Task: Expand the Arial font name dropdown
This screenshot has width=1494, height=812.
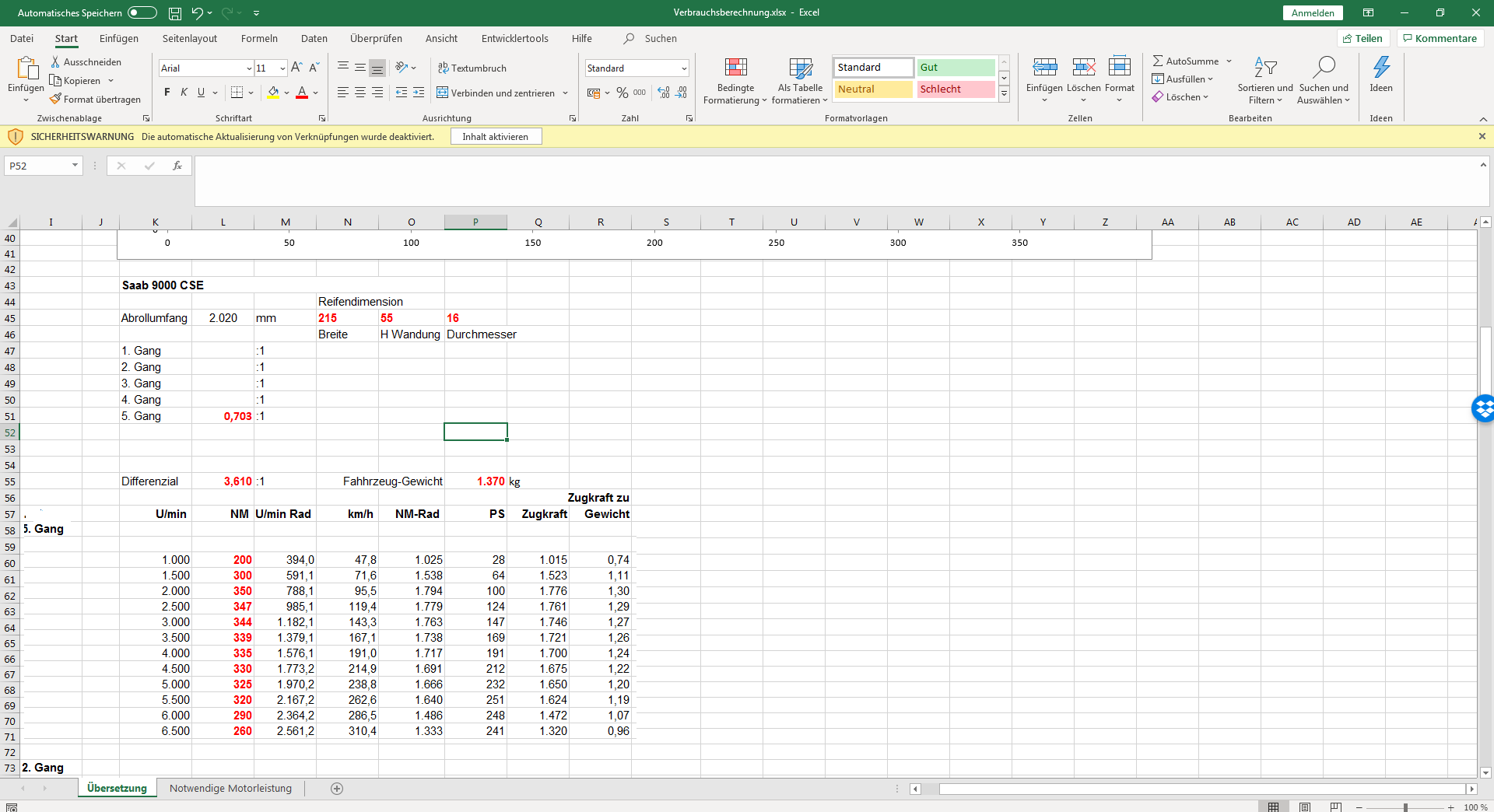Action: tap(249, 68)
